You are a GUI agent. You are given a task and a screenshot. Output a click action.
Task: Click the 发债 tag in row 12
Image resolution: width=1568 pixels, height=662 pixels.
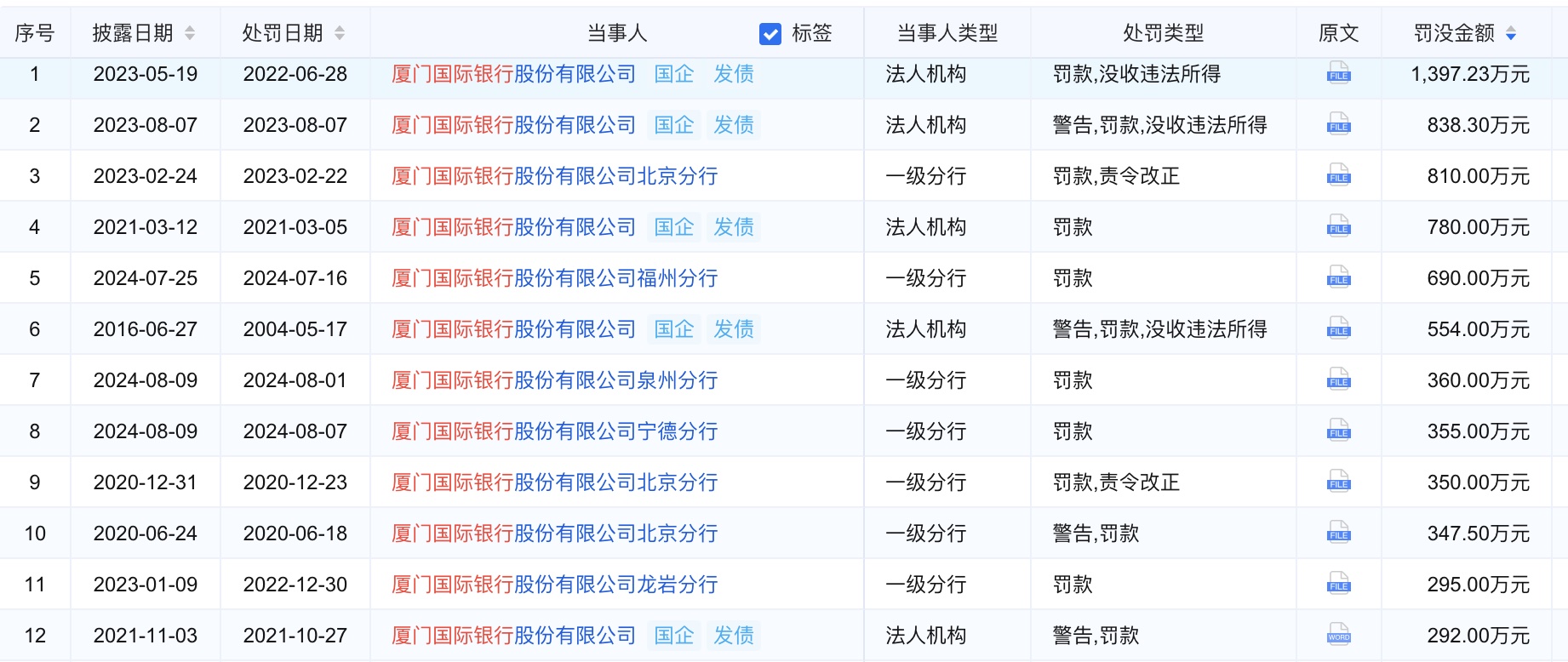[734, 636]
